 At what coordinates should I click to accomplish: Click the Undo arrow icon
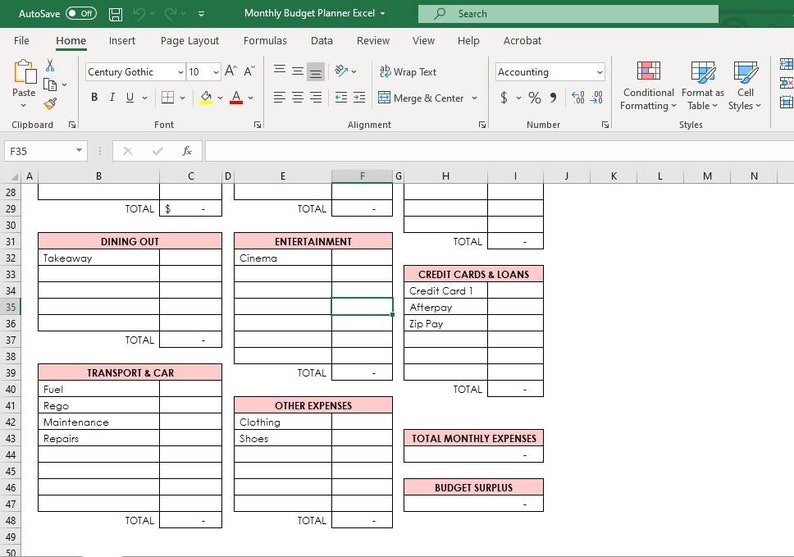[139, 14]
